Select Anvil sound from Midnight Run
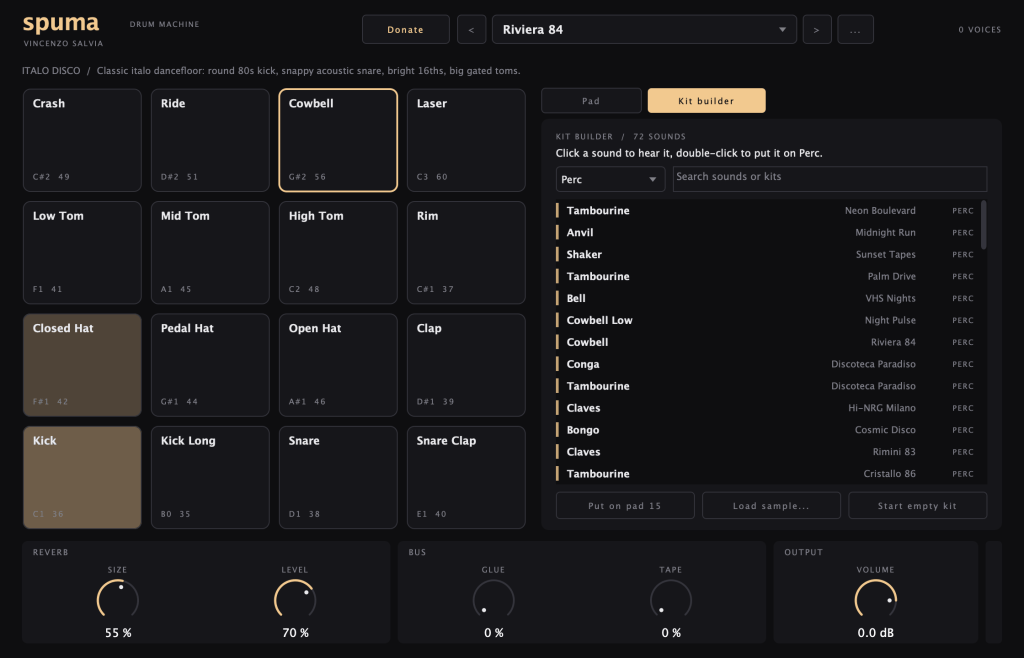The height and width of the screenshot is (658, 1024). pos(767,232)
